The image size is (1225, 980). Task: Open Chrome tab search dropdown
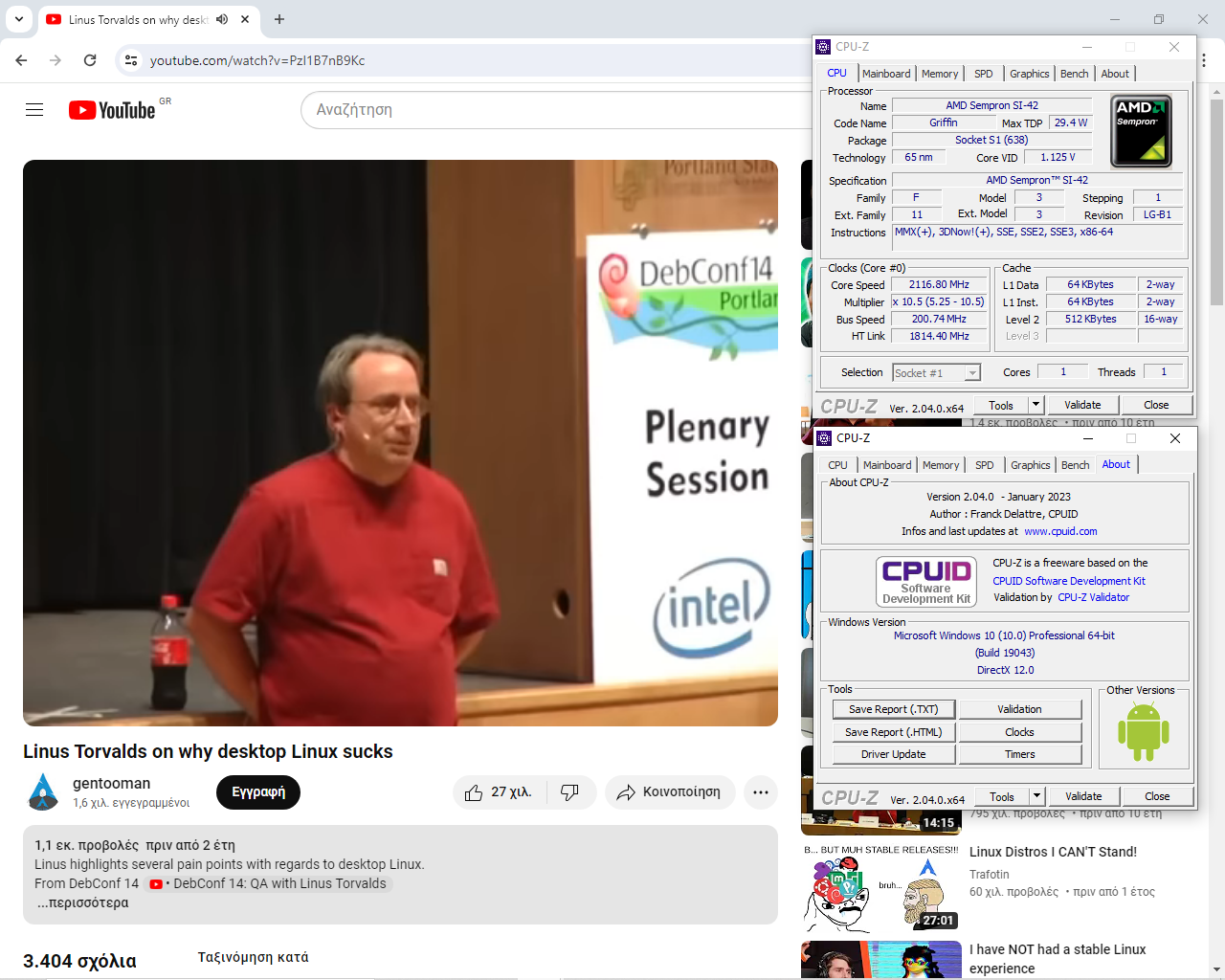(19, 19)
